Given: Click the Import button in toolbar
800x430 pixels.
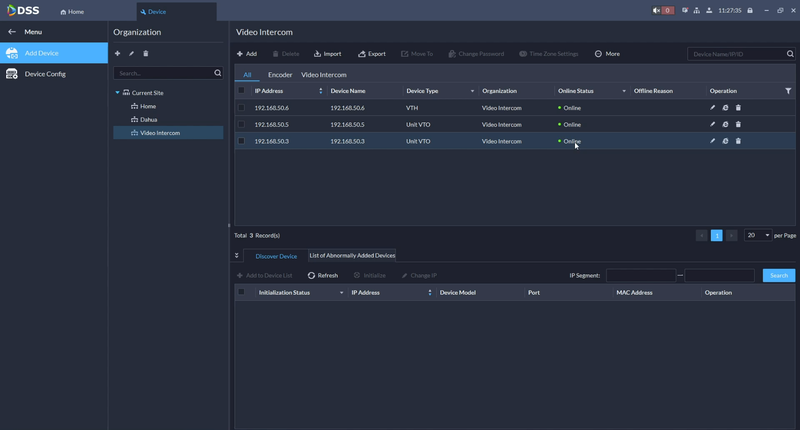Looking at the screenshot, I should coord(327,54).
